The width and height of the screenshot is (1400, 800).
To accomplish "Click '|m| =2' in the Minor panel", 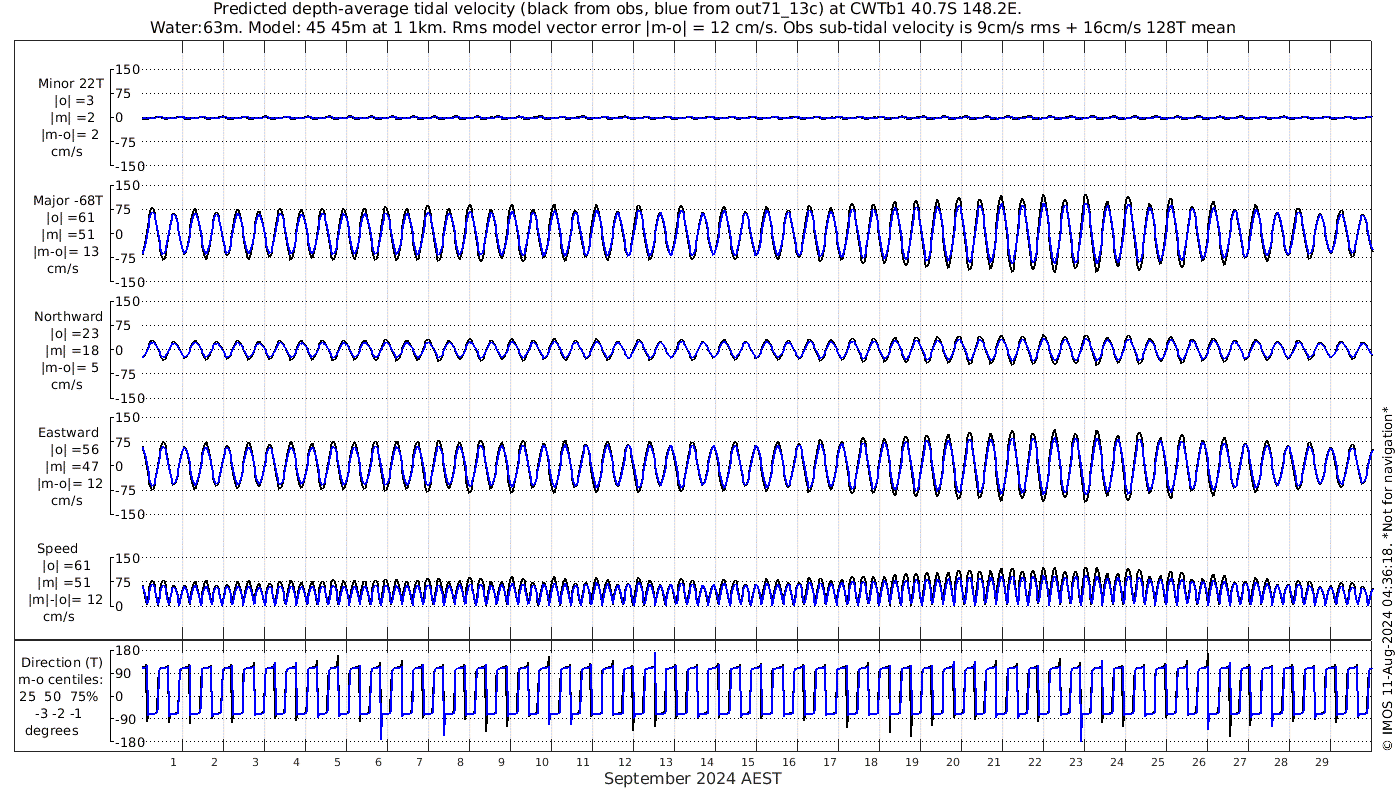I will tap(73, 117).
